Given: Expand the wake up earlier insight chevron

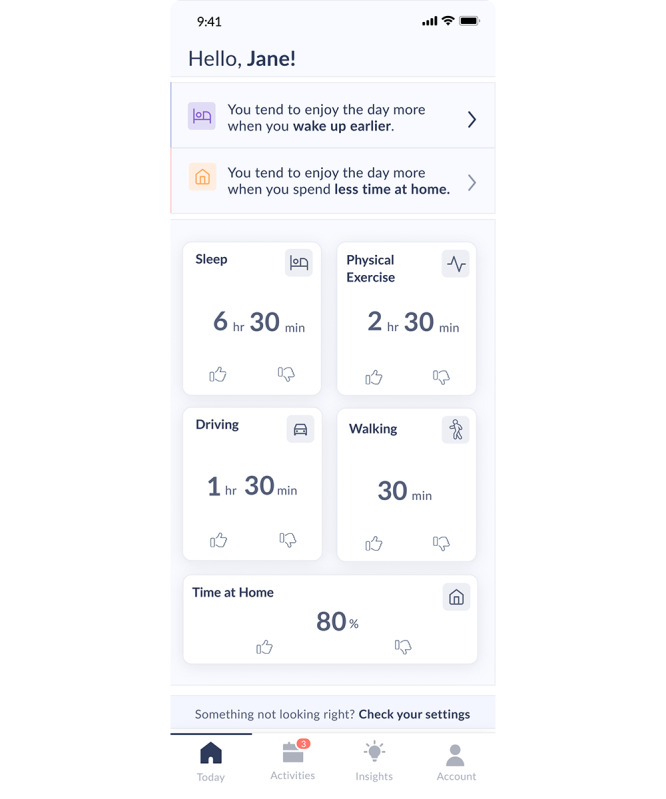Looking at the screenshot, I should pyautogui.click(x=471, y=120).
